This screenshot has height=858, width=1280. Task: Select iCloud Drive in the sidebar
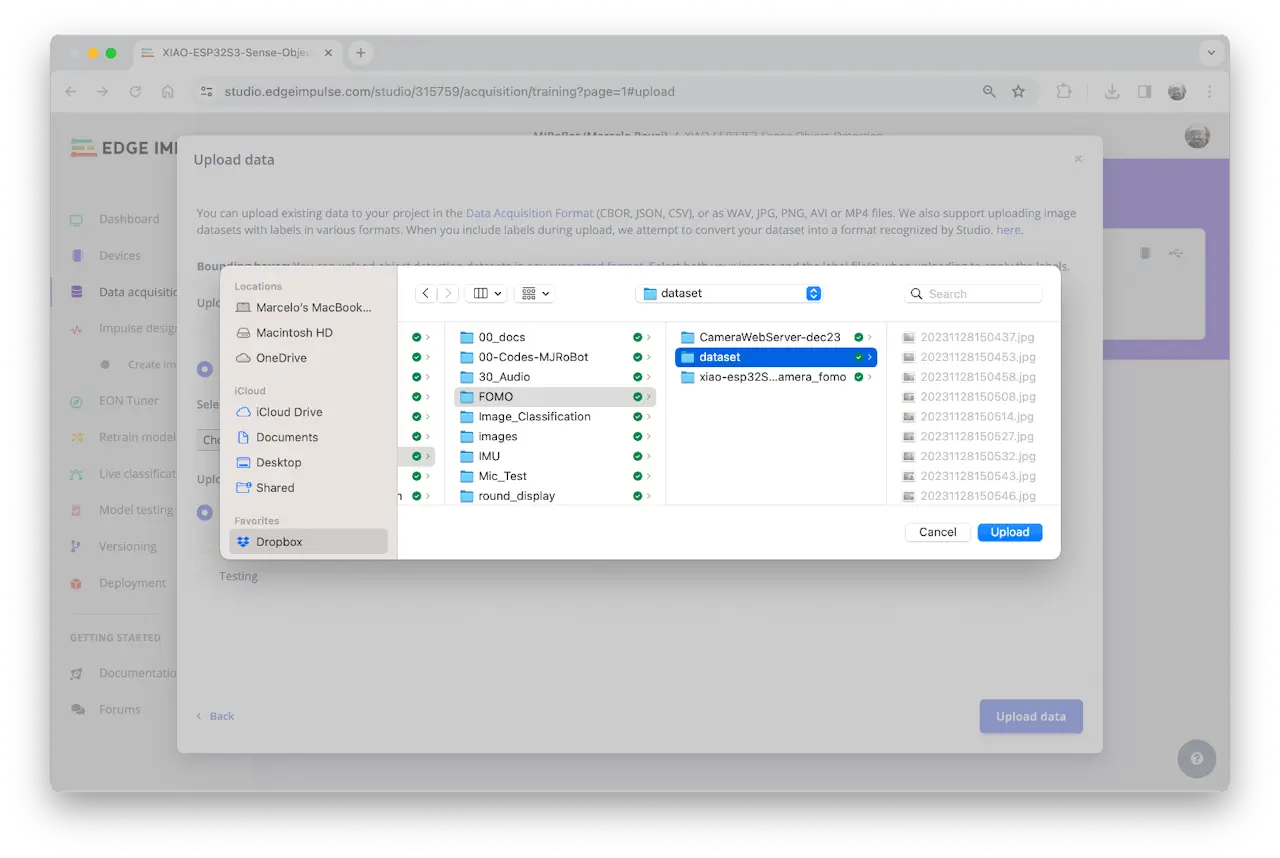coord(289,412)
